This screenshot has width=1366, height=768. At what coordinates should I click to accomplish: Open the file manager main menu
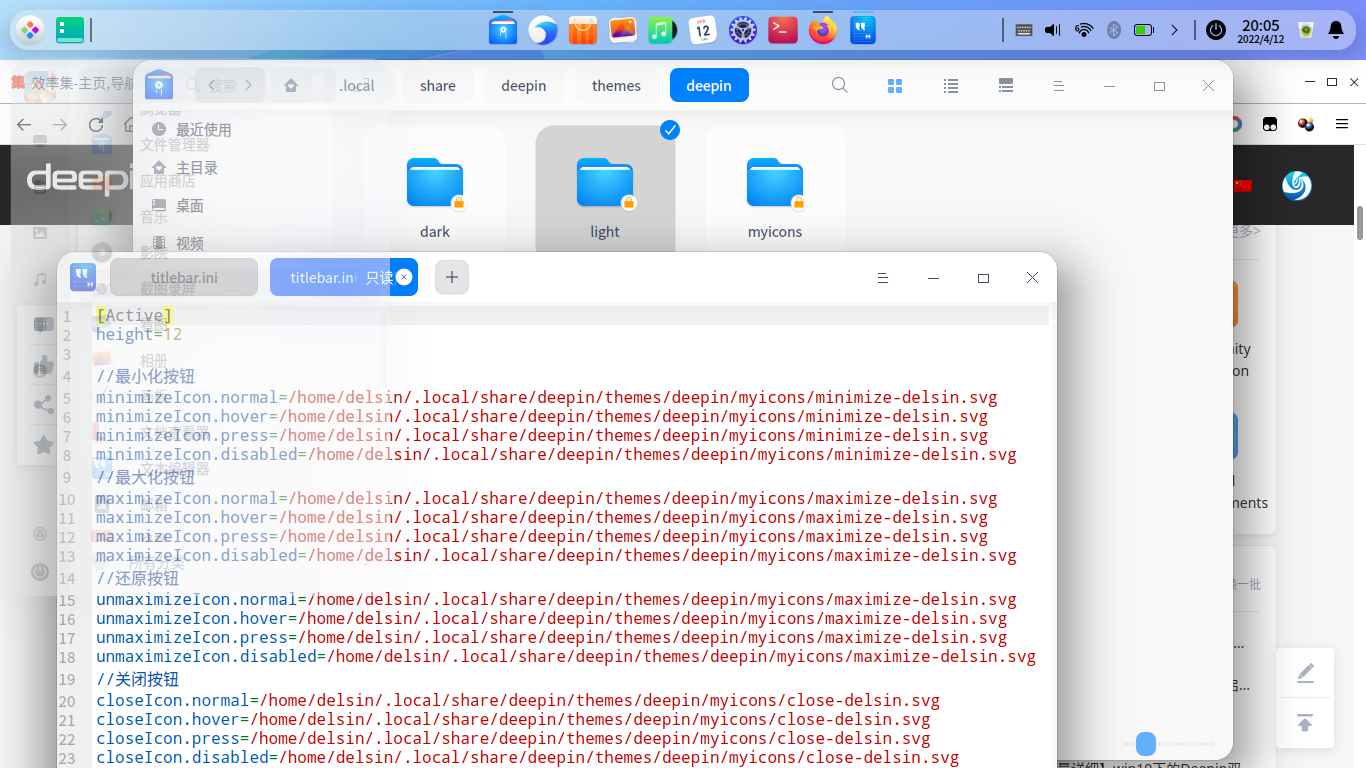pos(1058,86)
